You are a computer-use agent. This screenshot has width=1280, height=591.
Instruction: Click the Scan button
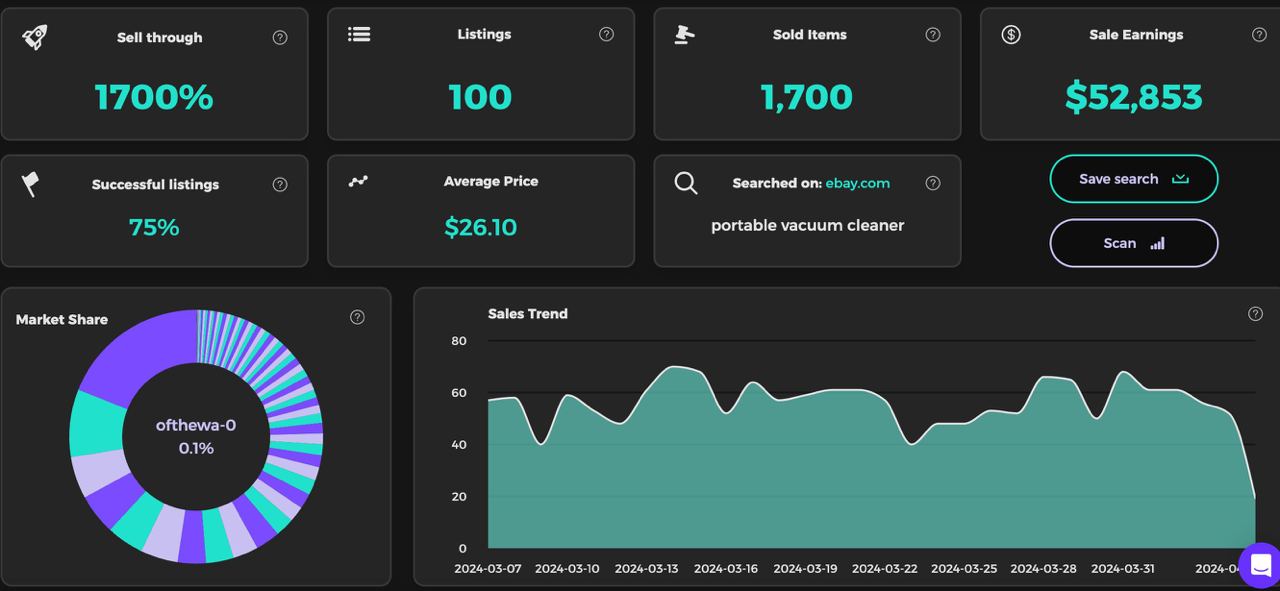(1134, 243)
